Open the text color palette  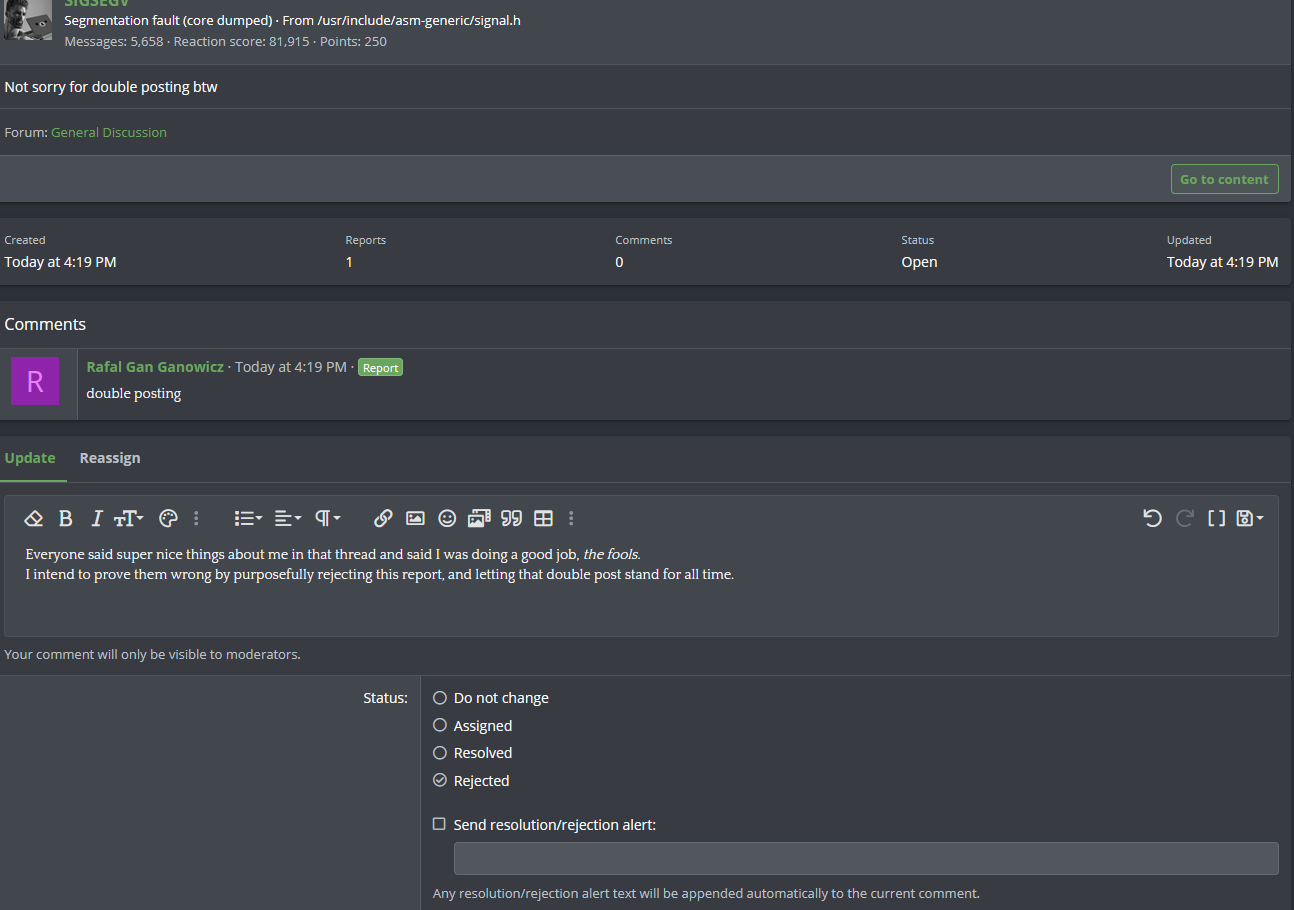[168, 518]
